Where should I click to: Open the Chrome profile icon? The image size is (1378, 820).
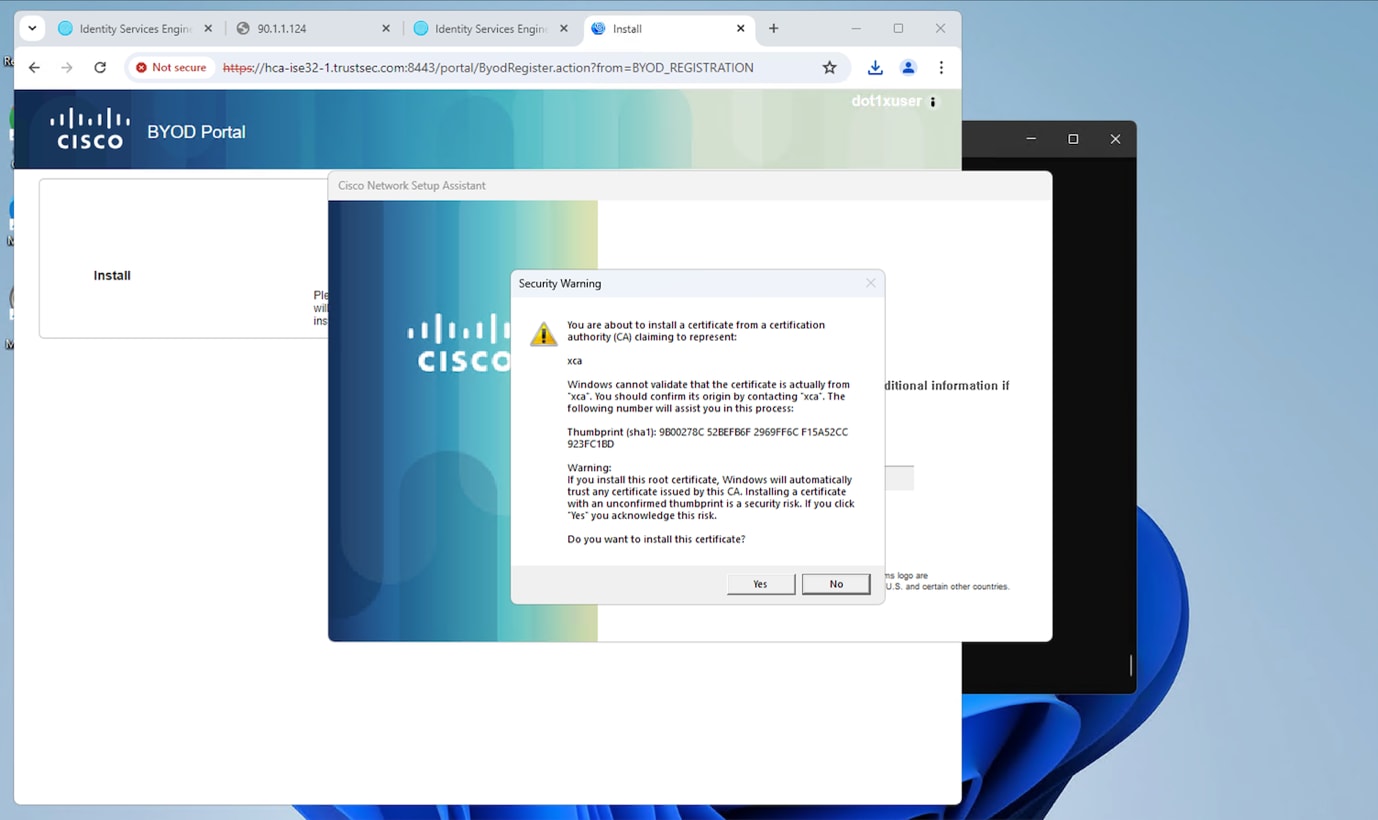[908, 68]
